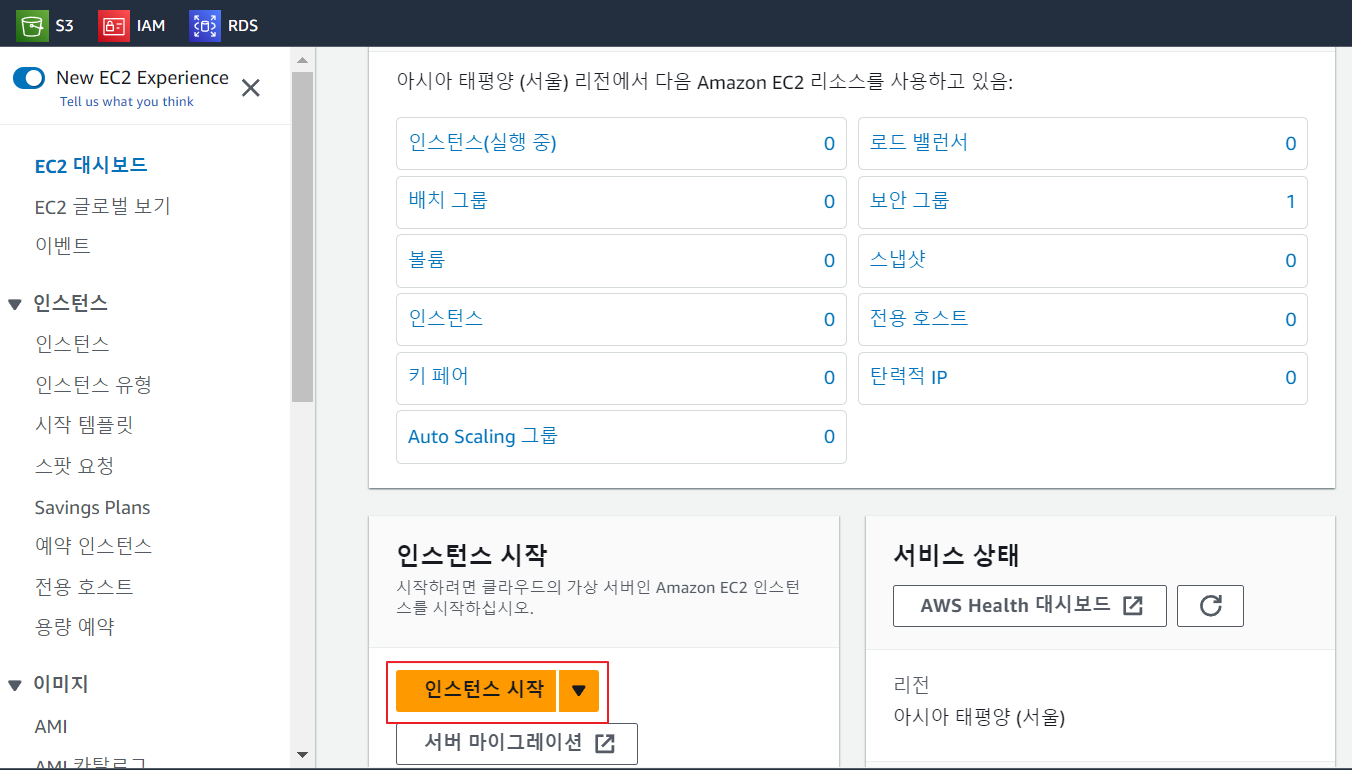This screenshot has height=770, width=1352.
Task: Open Savings Plans in the sidebar
Action: [x=92, y=507]
